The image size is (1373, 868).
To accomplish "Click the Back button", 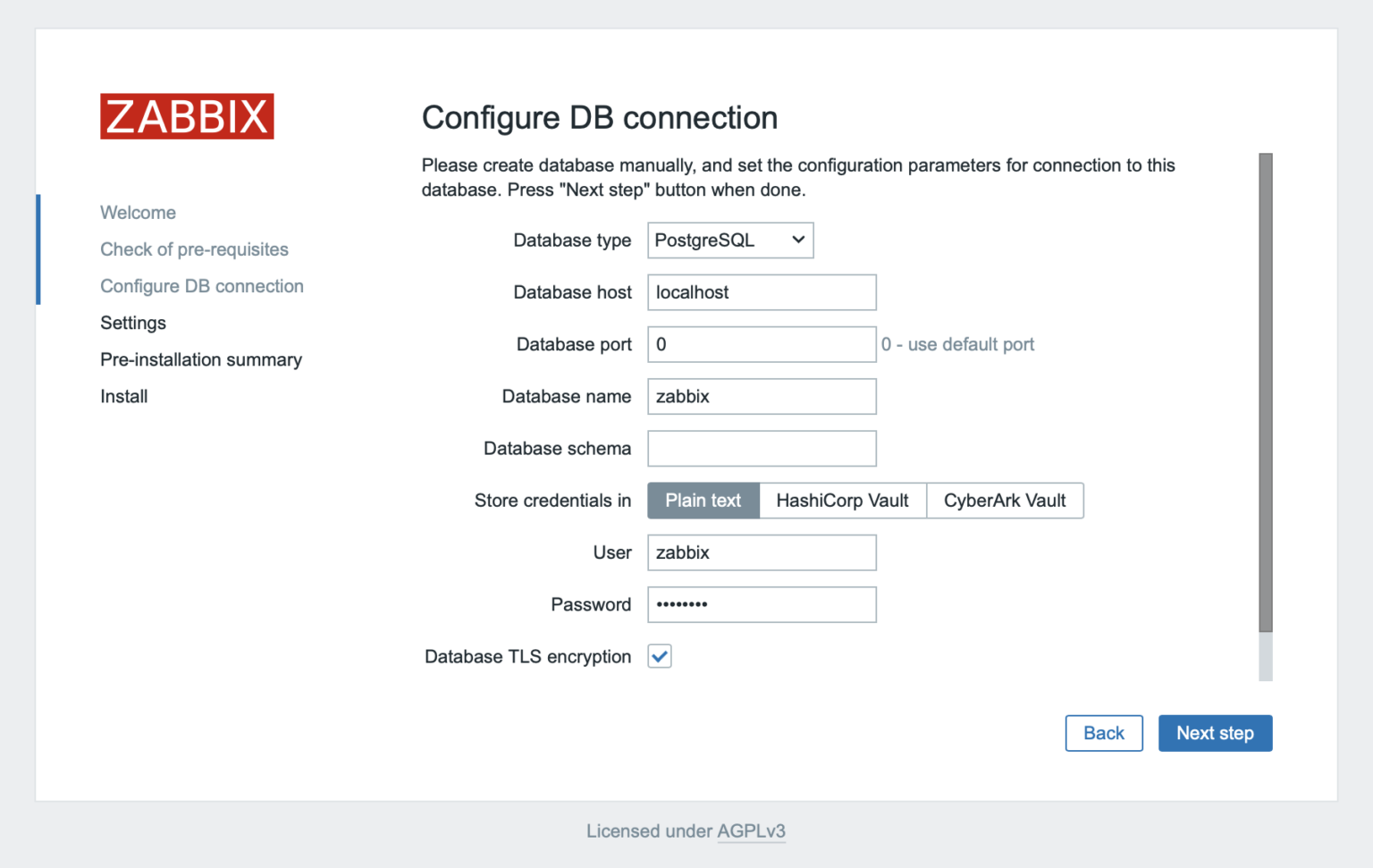I will click(1104, 733).
